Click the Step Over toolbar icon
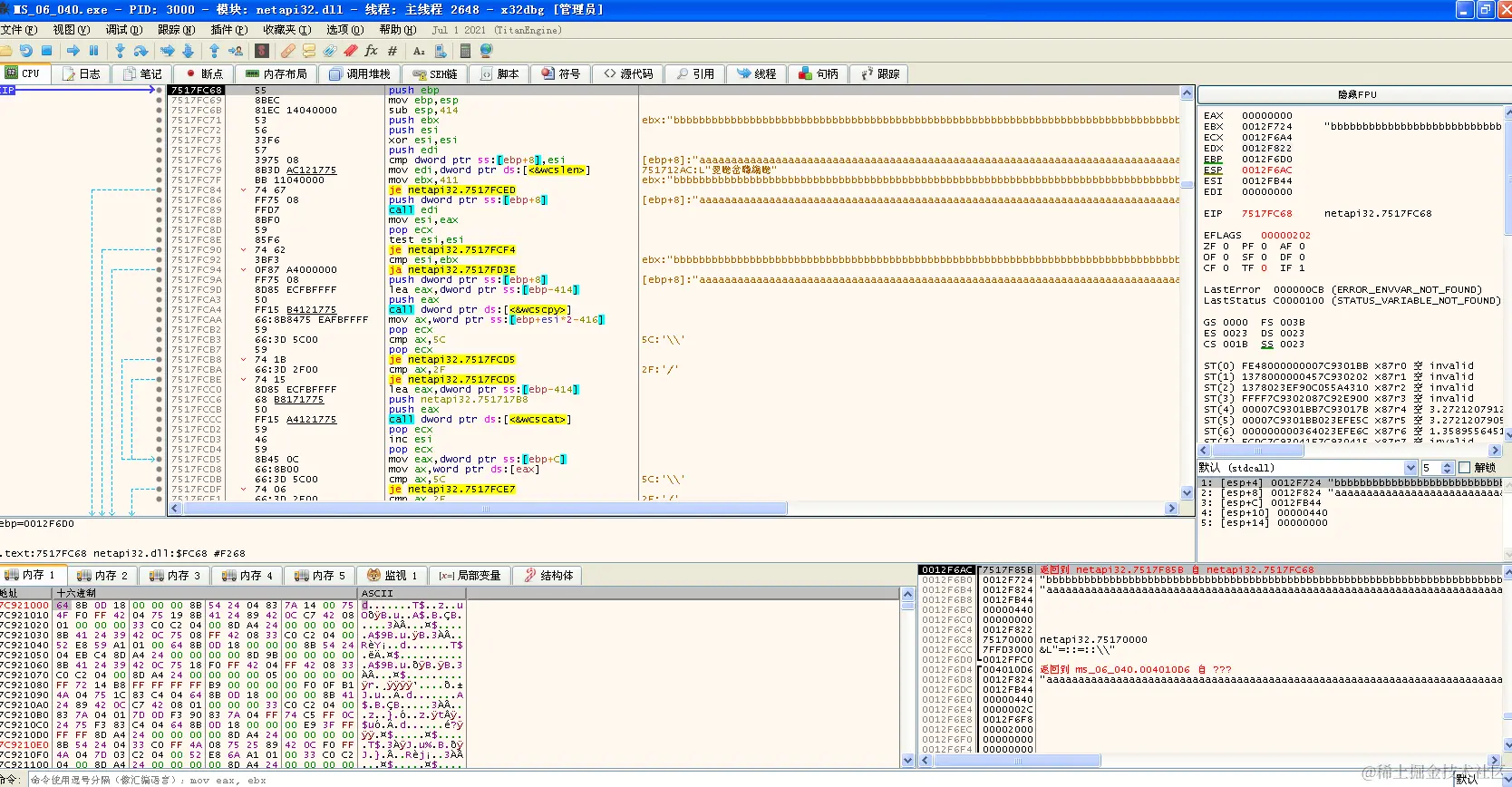The image size is (1512, 787). click(141, 51)
